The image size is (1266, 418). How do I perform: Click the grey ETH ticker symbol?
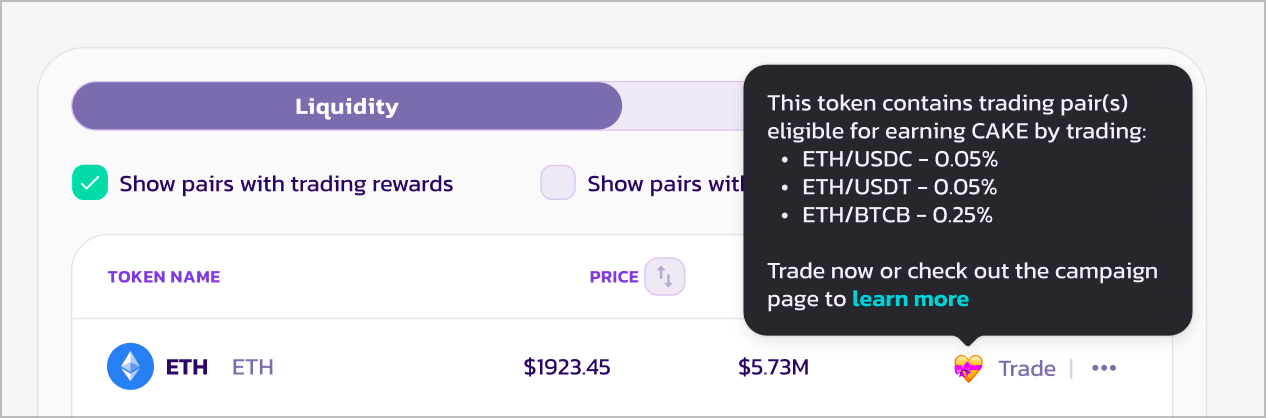click(253, 367)
